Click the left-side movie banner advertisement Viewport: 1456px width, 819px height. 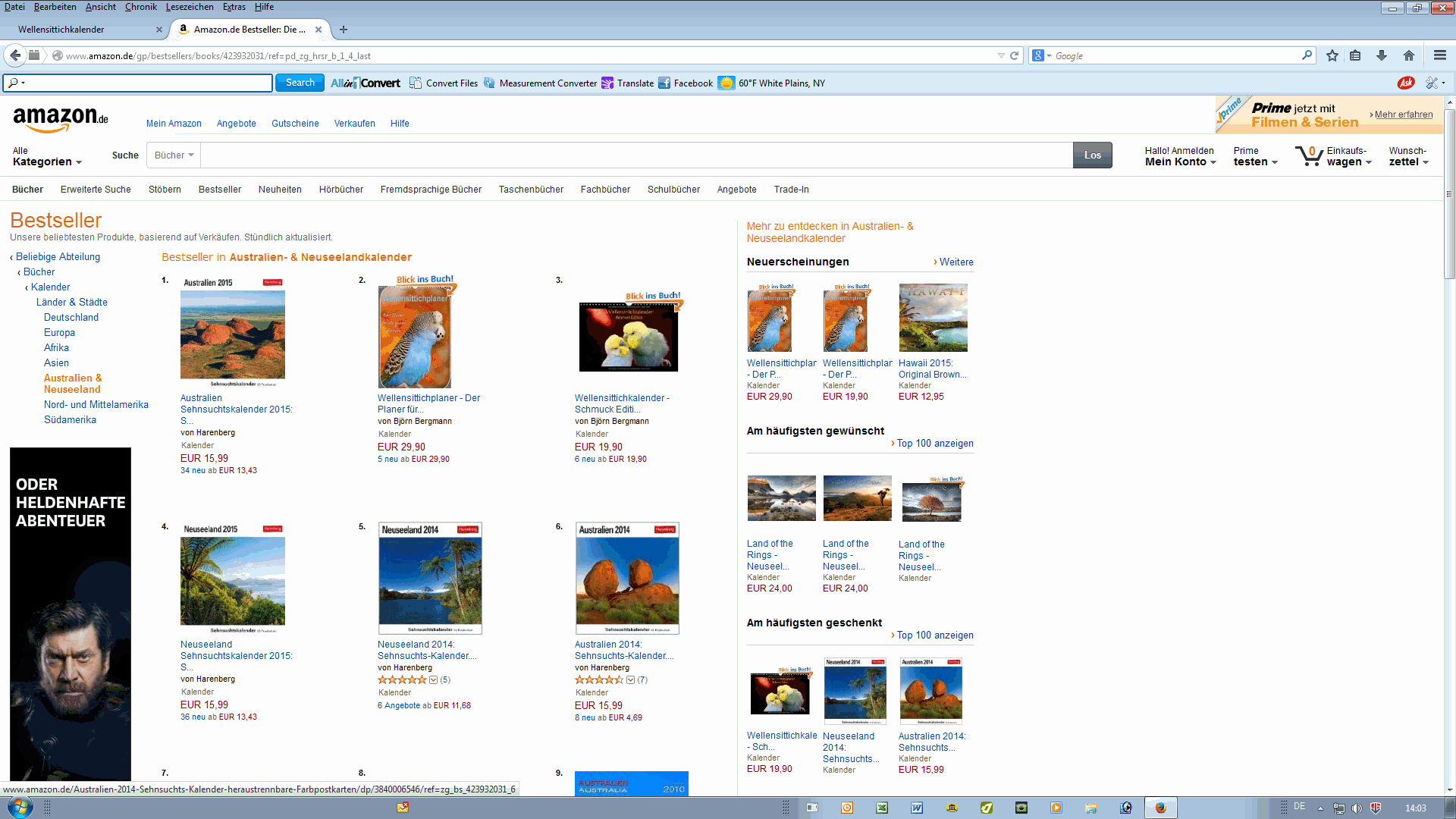pyautogui.click(x=70, y=614)
